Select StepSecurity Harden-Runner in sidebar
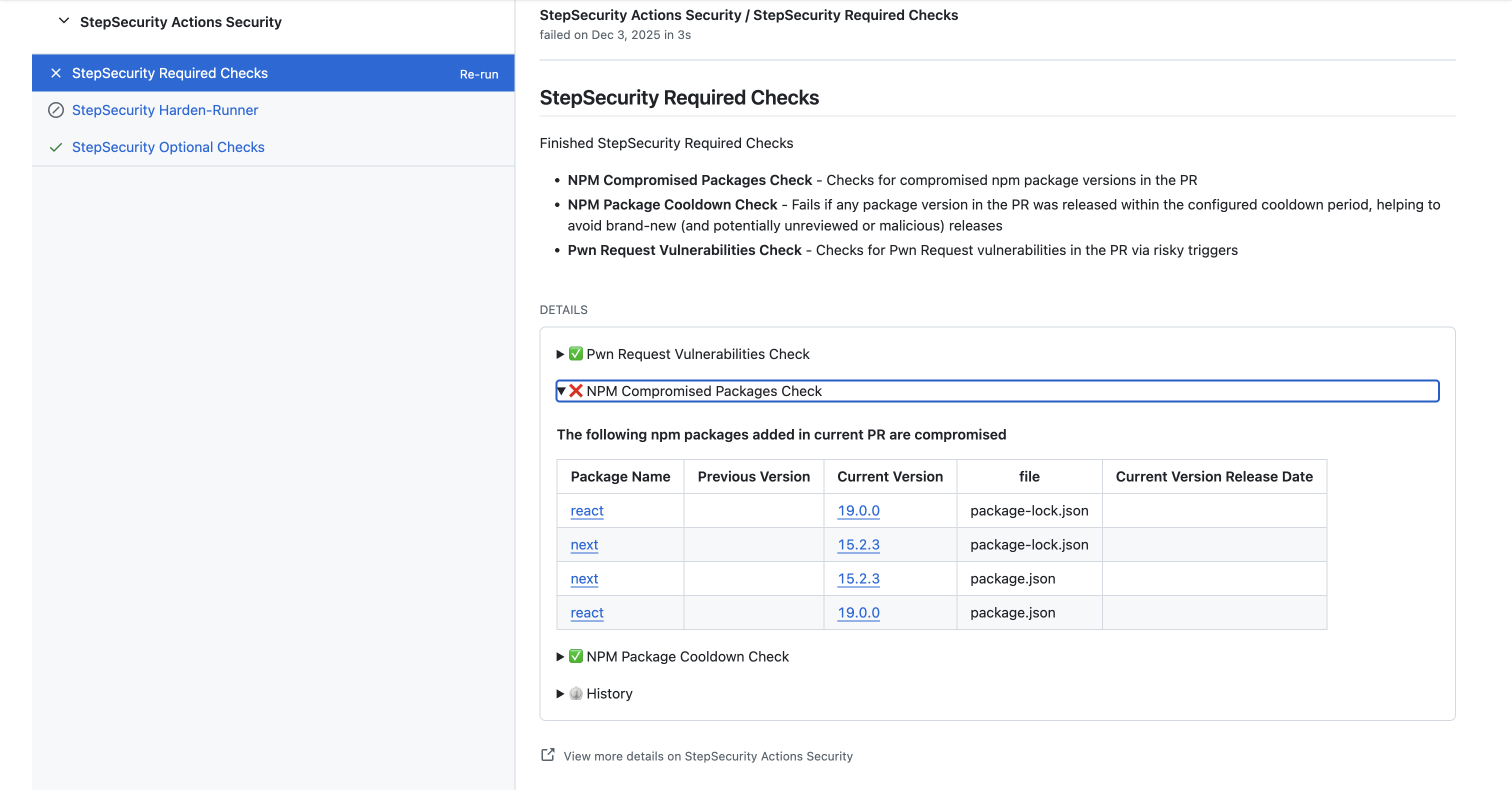 coord(165,110)
